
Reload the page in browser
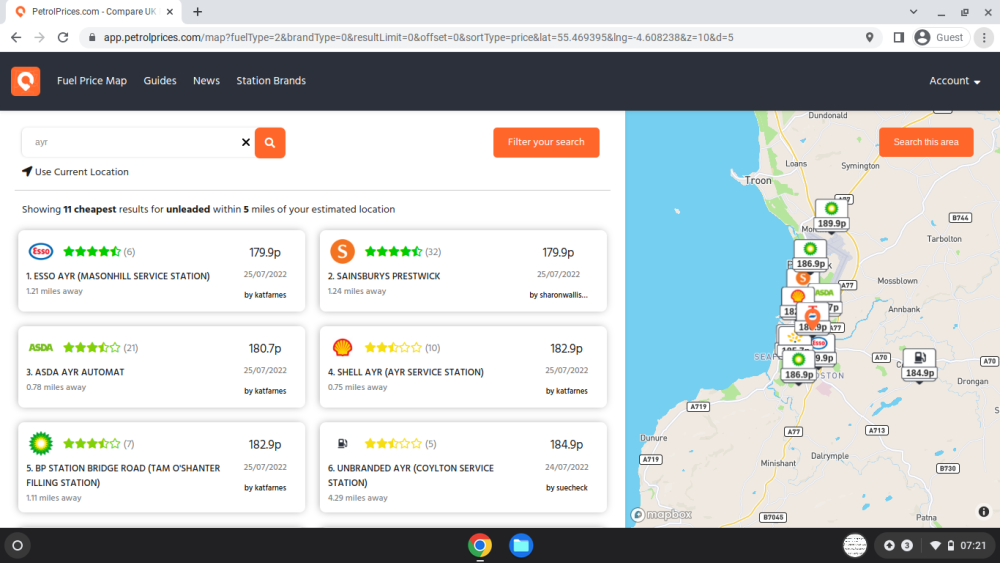coord(62,38)
